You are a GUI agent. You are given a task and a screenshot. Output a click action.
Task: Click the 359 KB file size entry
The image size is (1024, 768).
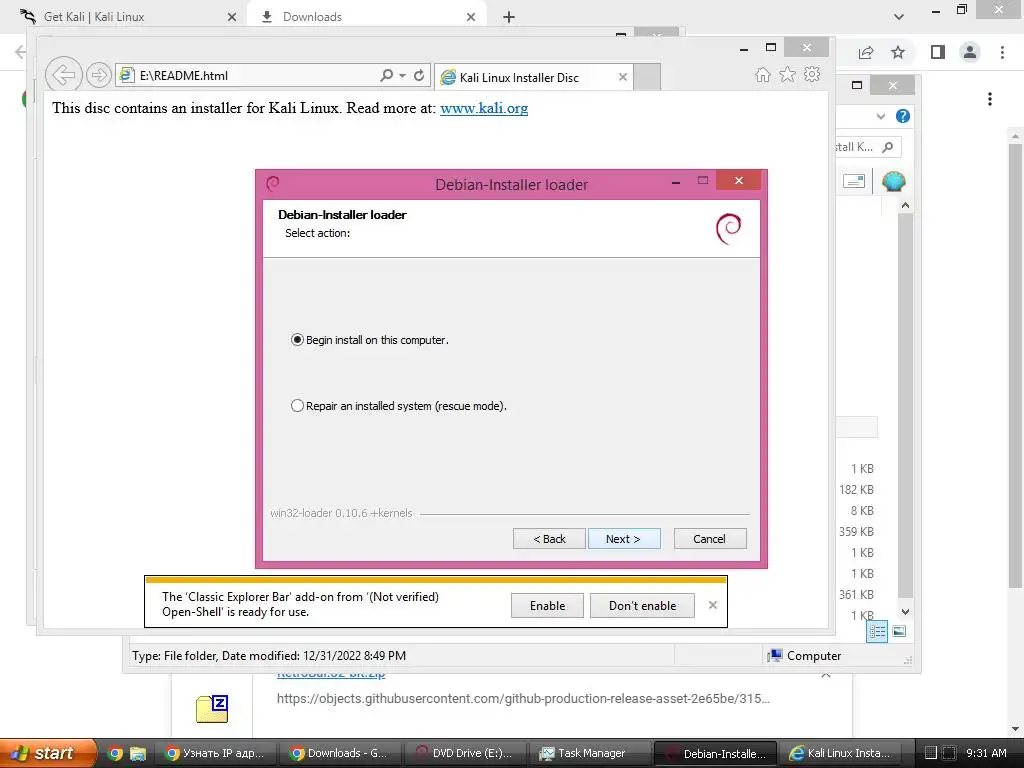[856, 531]
